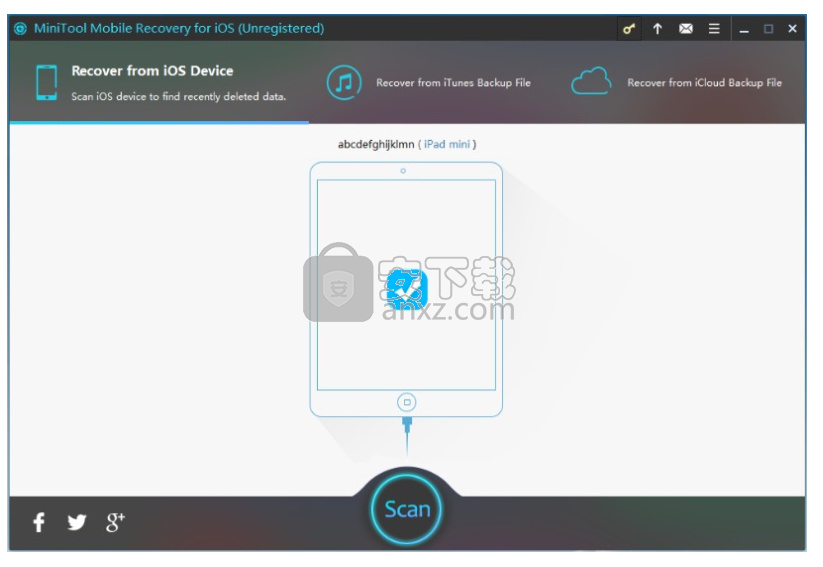Click the register key icon
Image resolution: width=823 pixels, height=567 pixels.
coord(629,29)
